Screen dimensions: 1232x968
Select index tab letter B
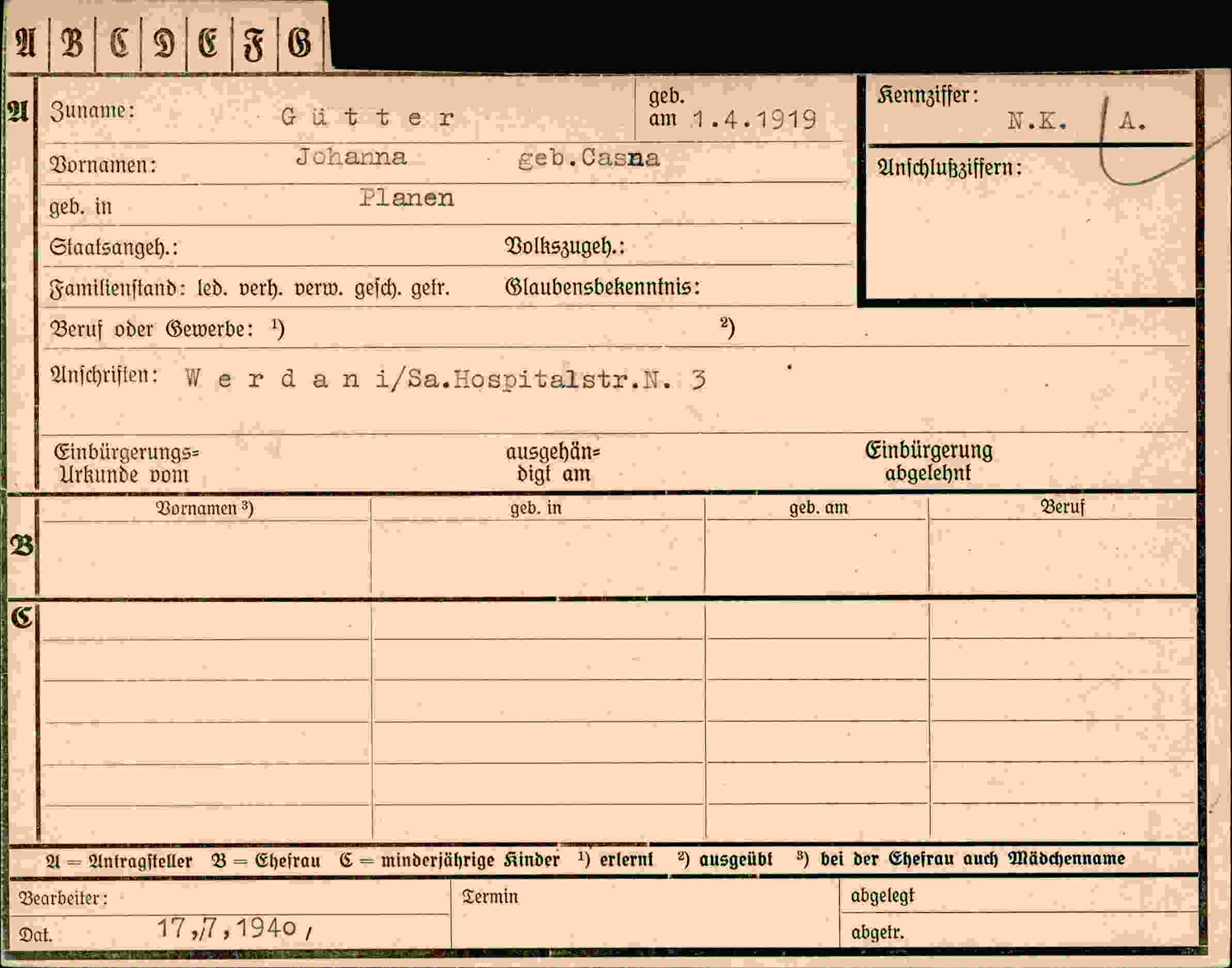click(x=72, y=43)
